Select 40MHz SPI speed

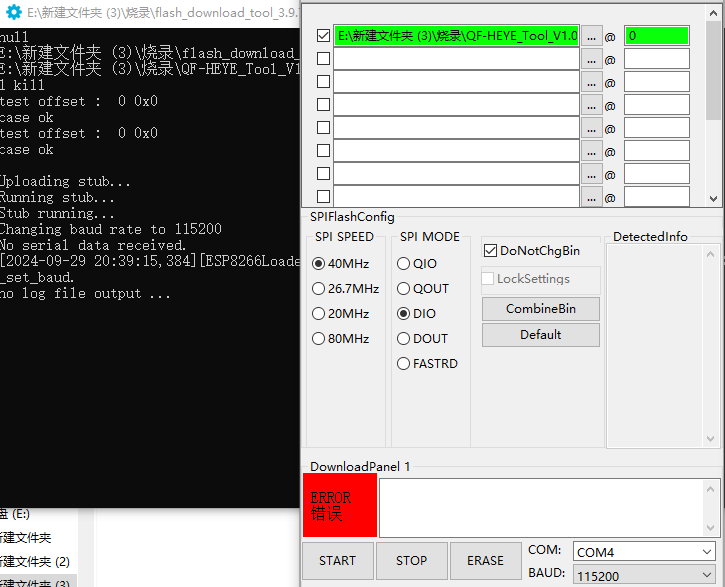point(341,264)
